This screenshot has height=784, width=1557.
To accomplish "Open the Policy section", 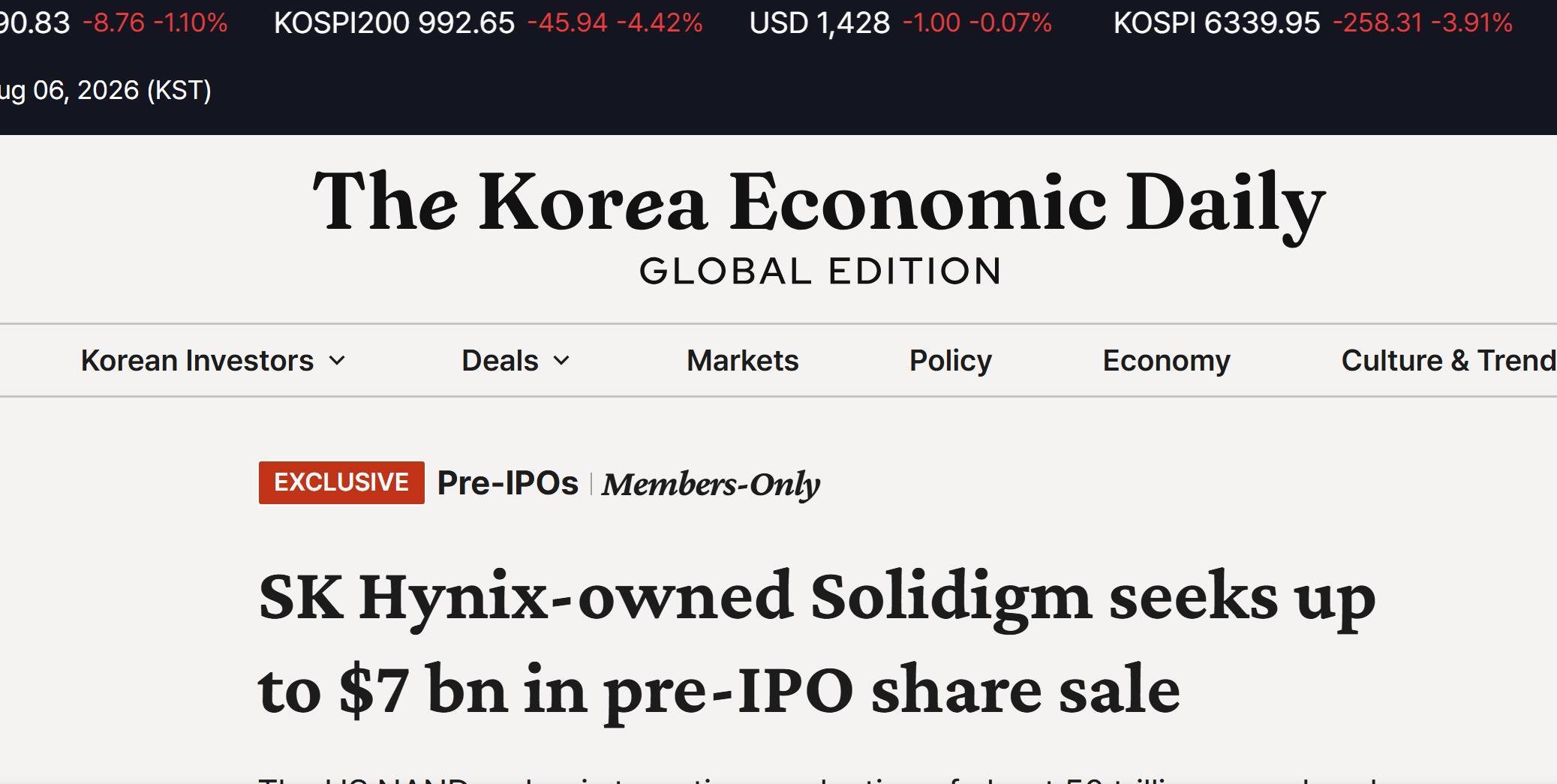I will pos(950,361).
